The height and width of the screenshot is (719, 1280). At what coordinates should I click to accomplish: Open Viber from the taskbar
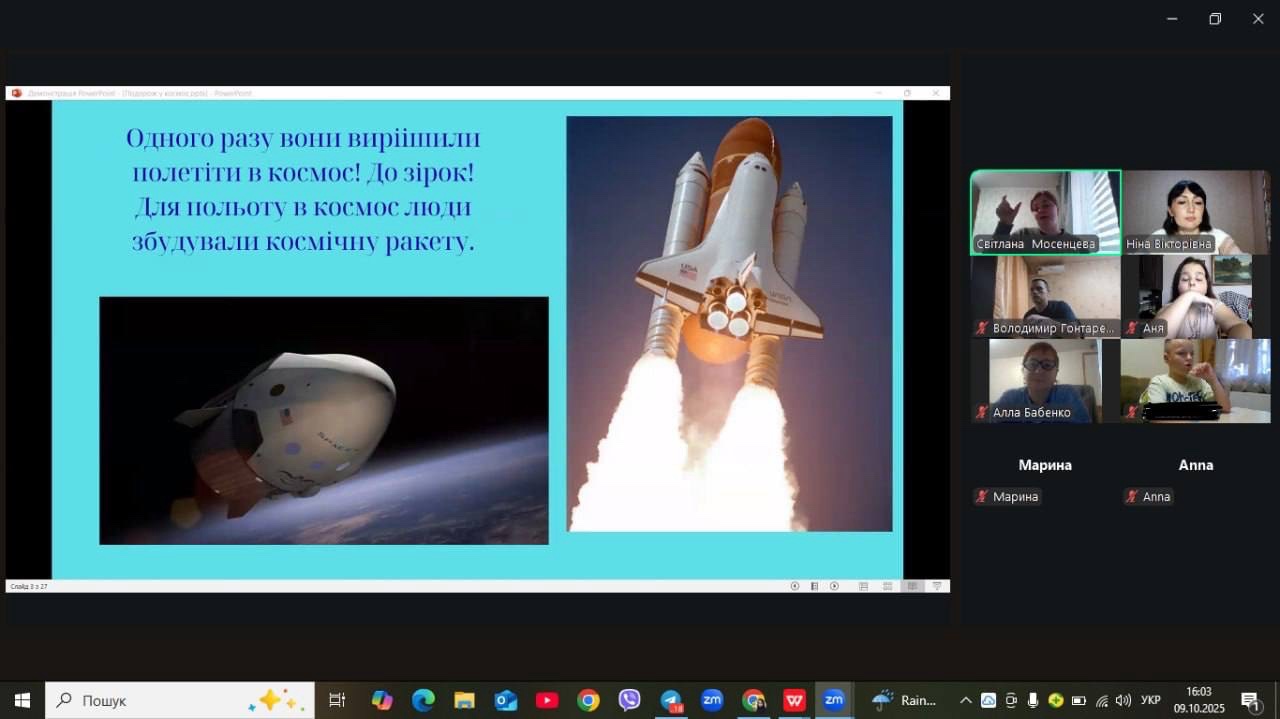tap(629, 700)
